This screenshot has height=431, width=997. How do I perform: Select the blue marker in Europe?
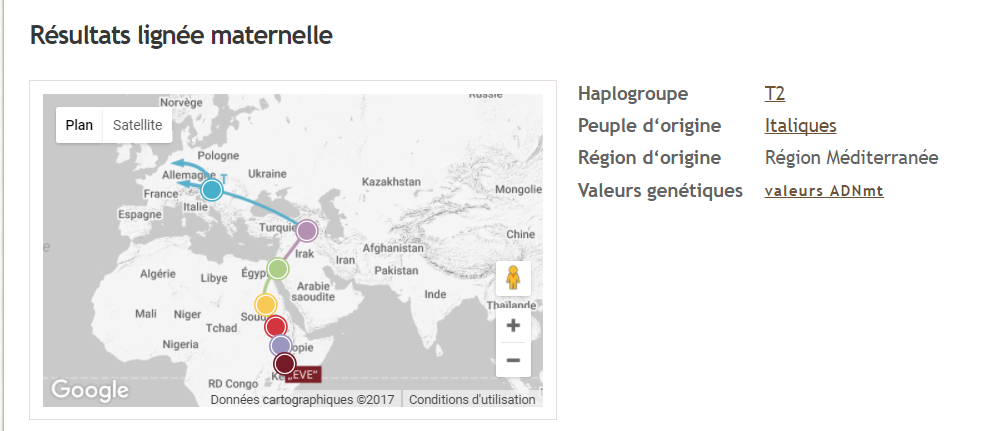coord(212,190)
